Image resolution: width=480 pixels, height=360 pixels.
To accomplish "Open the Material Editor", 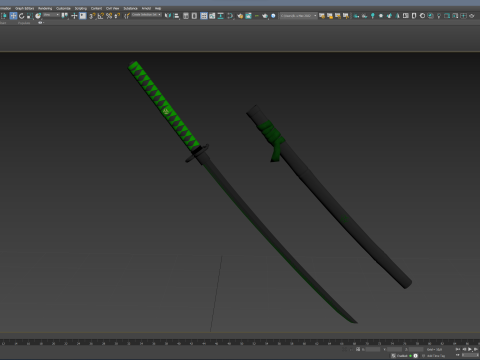I will pyautogui.click(x=230, y=16).
